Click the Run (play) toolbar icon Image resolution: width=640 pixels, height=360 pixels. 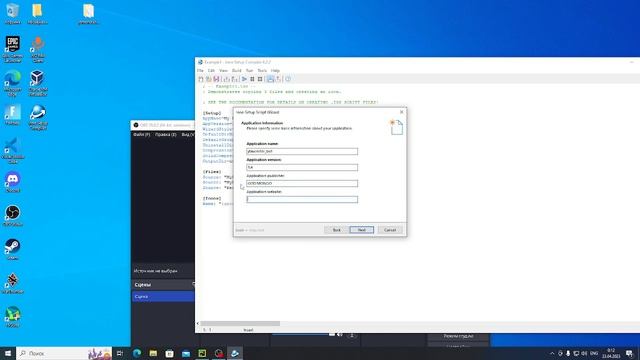(244, 79)
